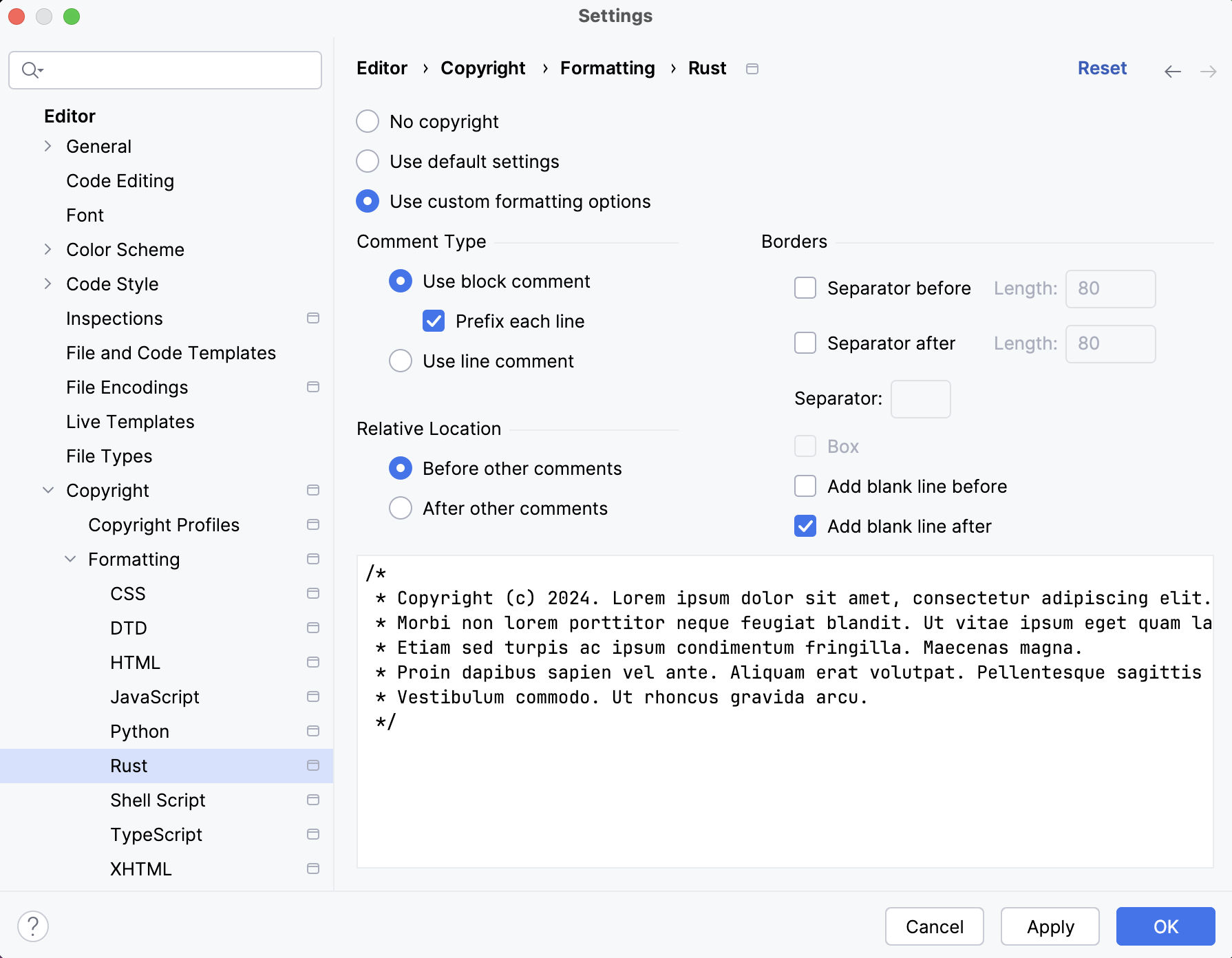
Task: Click the scope icon beside the Rust sidebar entry
Action: (313, 765)
